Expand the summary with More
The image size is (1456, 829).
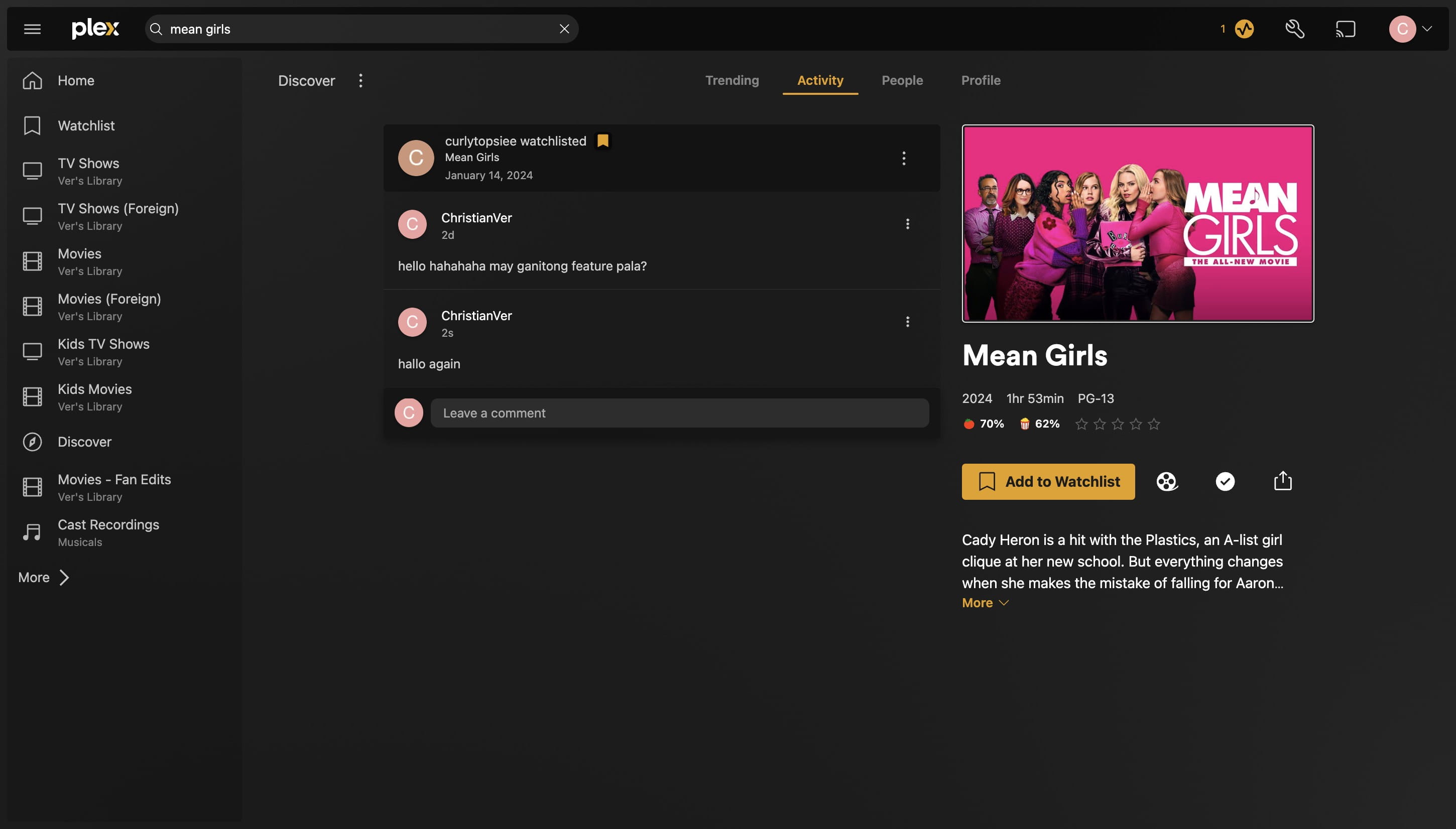coord(986,603)
